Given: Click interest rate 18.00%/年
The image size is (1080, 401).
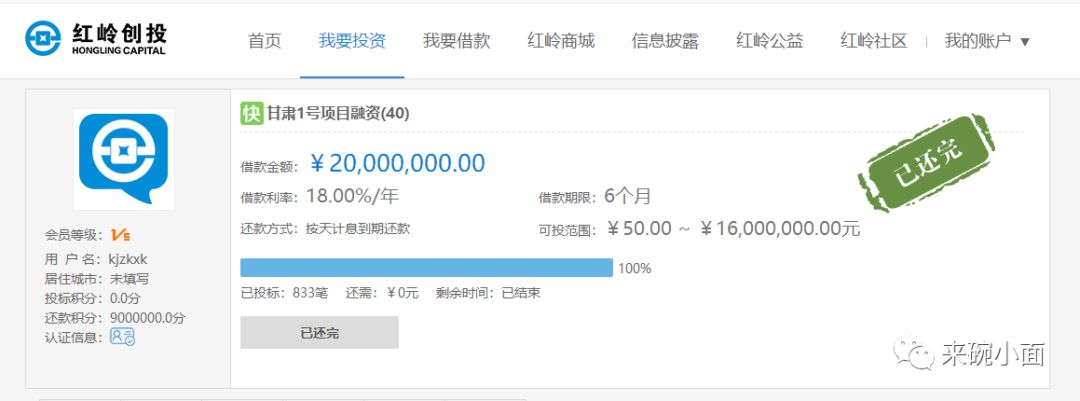Looking at the screenshot, I should tap(353, 196).
